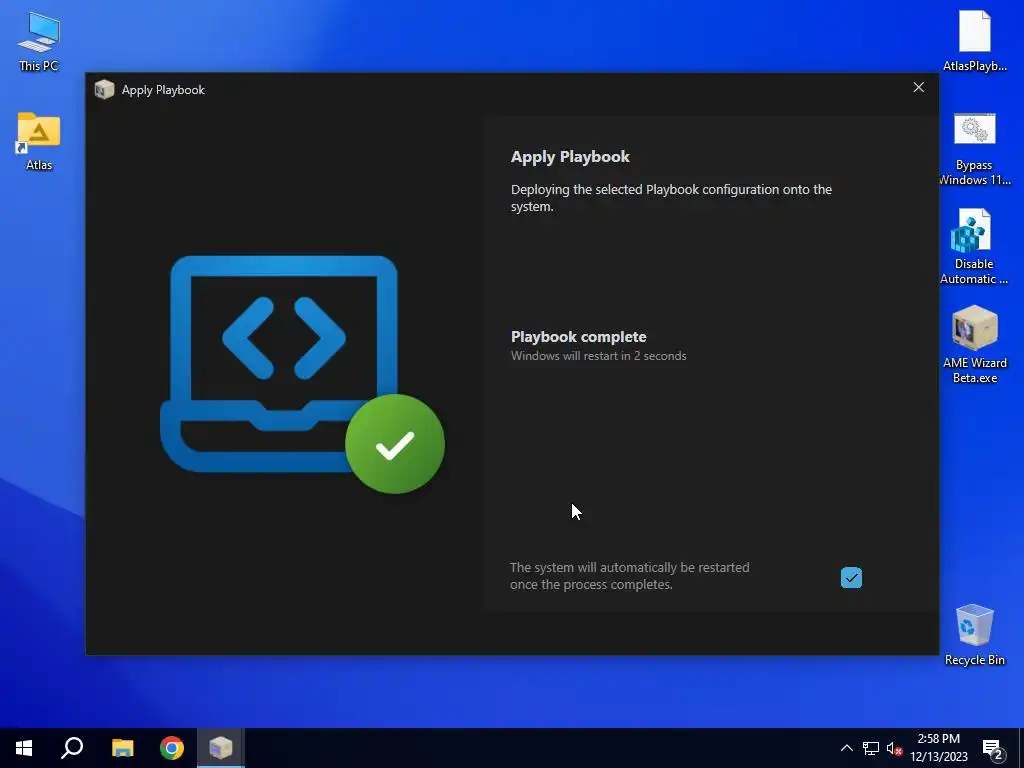
Task: Click 'Windows will restart in 2 seconds' text
Action: (x=598, y=356)
